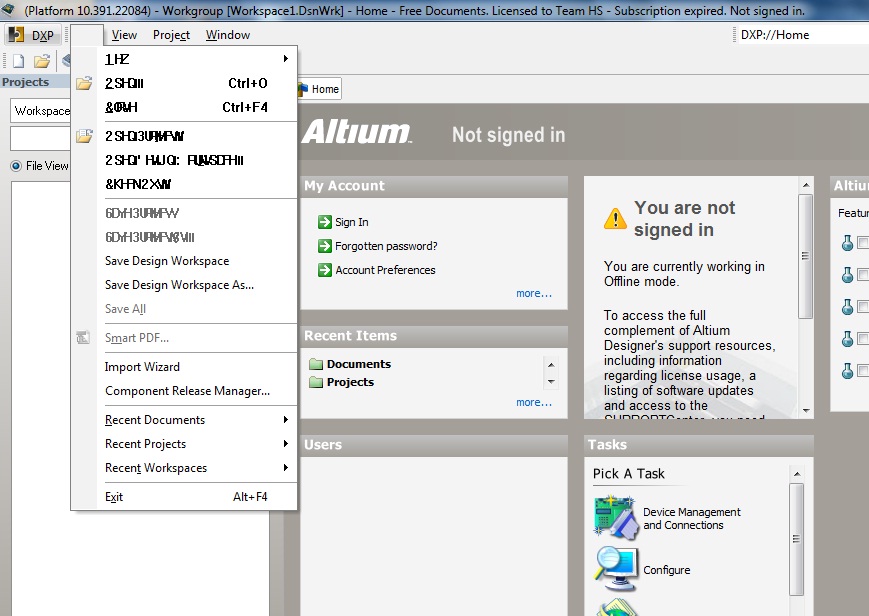Expand submenu arrow of first menu entry
The image size is (869, 616).
(285, 59)
